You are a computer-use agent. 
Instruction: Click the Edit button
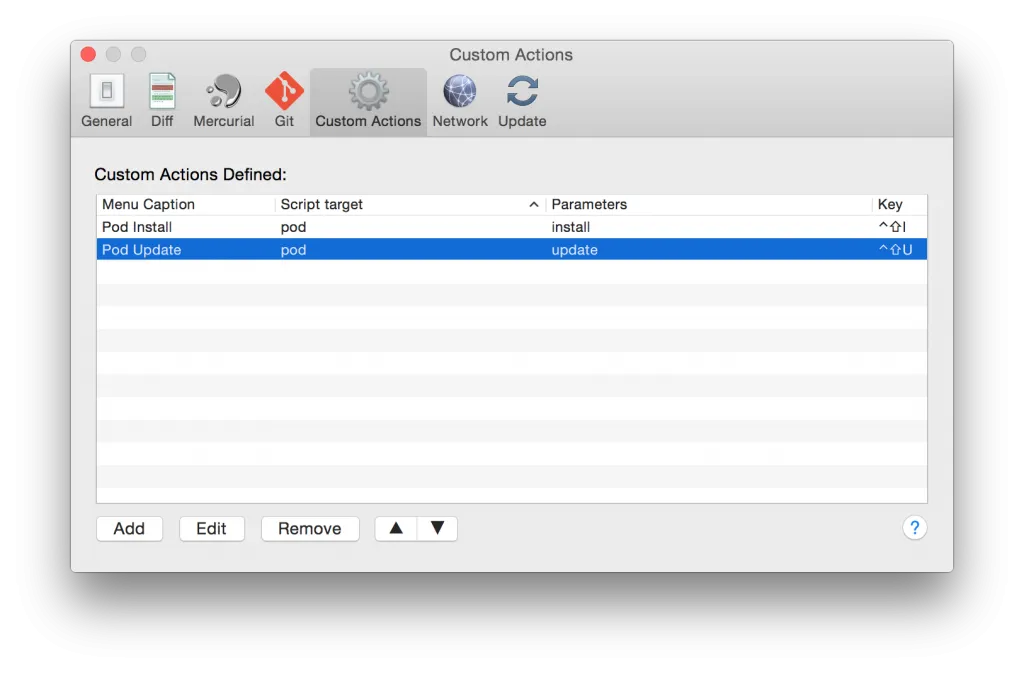pyautogui.click(x=212, y=528)
